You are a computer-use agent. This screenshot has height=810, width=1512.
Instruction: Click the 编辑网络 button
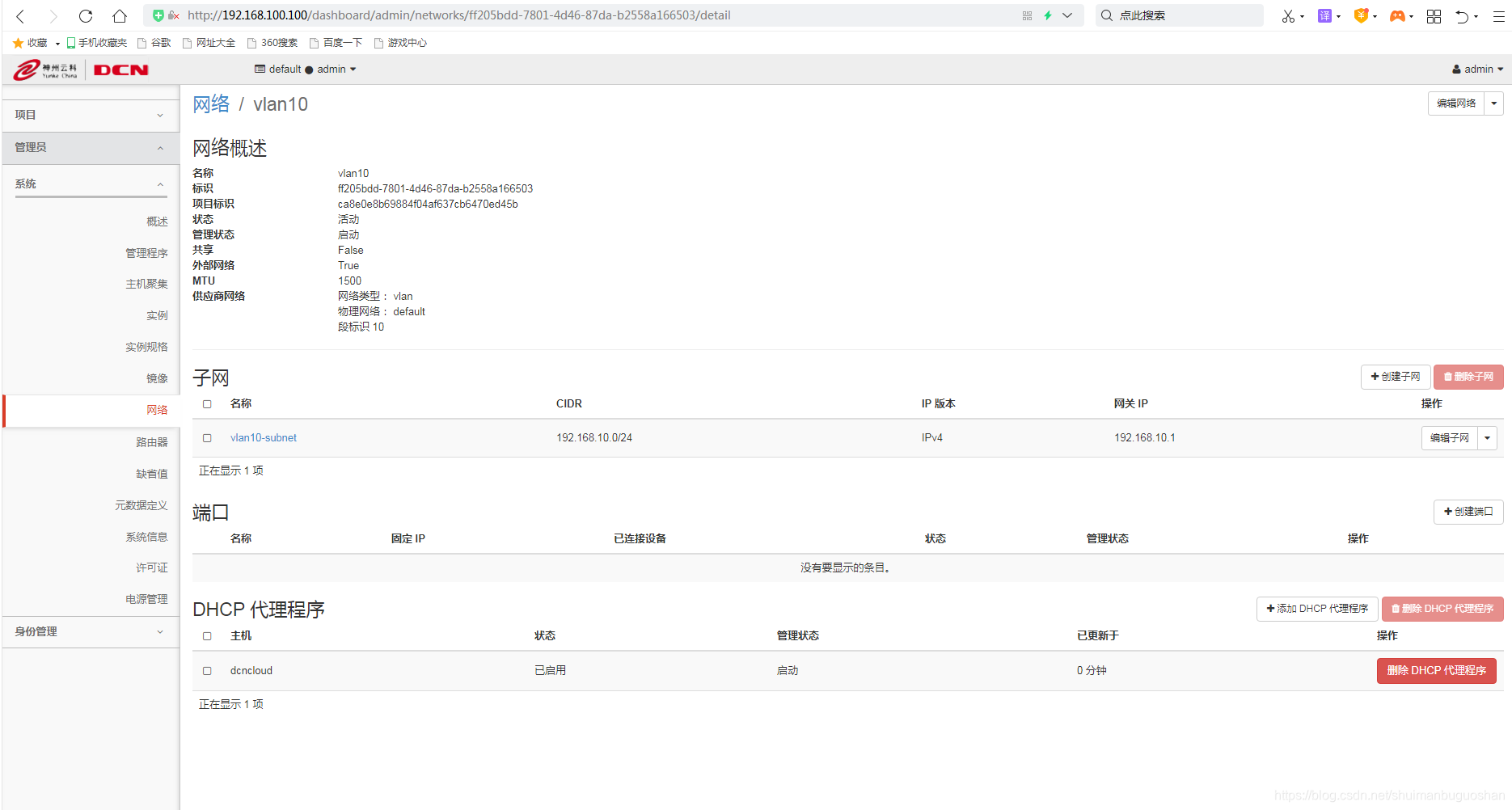click(1456, 103)
